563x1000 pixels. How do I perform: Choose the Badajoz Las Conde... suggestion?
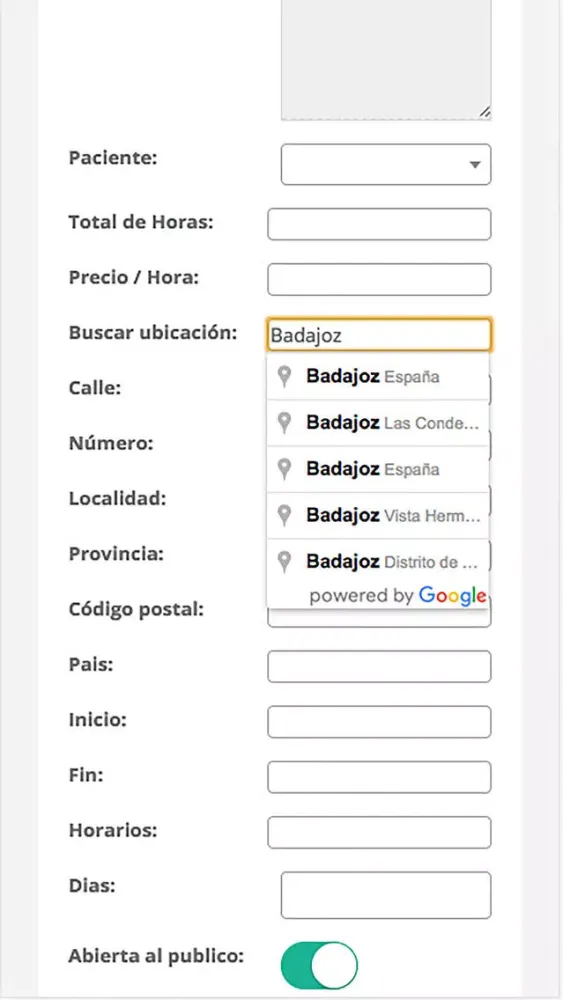tap(378, 423)
